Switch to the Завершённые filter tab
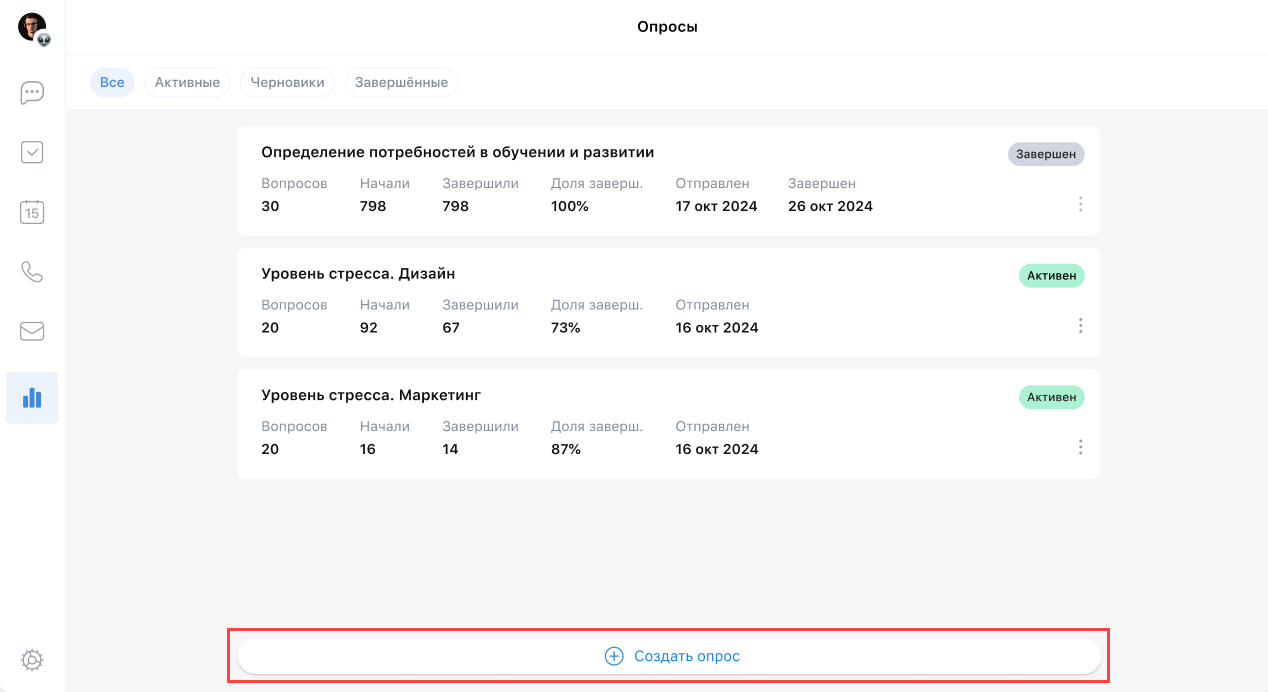This screenshot has width=1268, height=692. pyautogui.click(x=401, y=82)
